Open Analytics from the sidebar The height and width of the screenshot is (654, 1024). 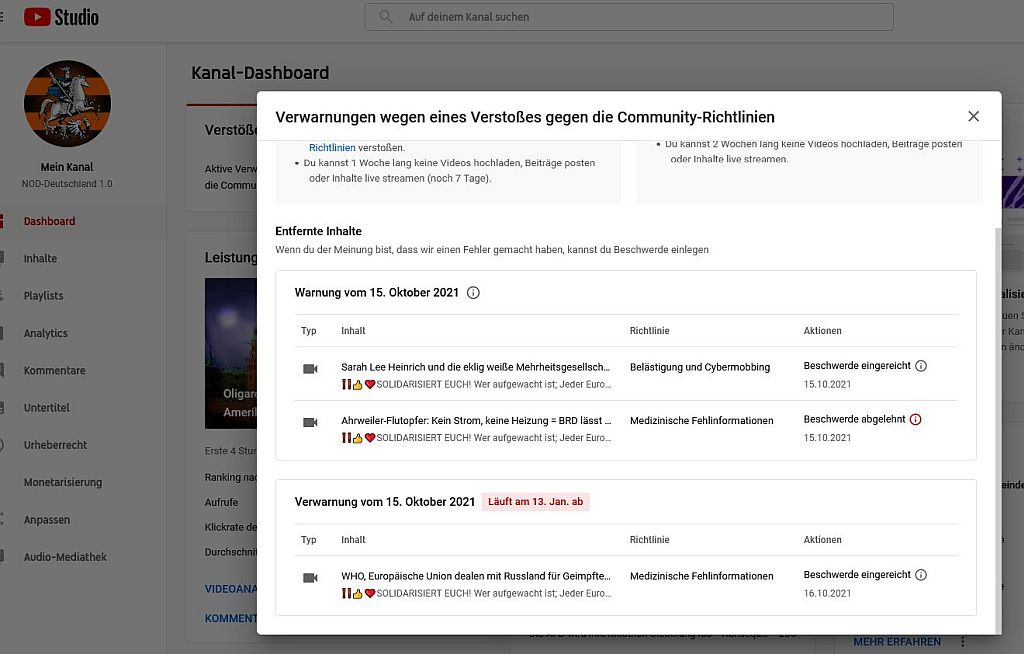point(45,333)
